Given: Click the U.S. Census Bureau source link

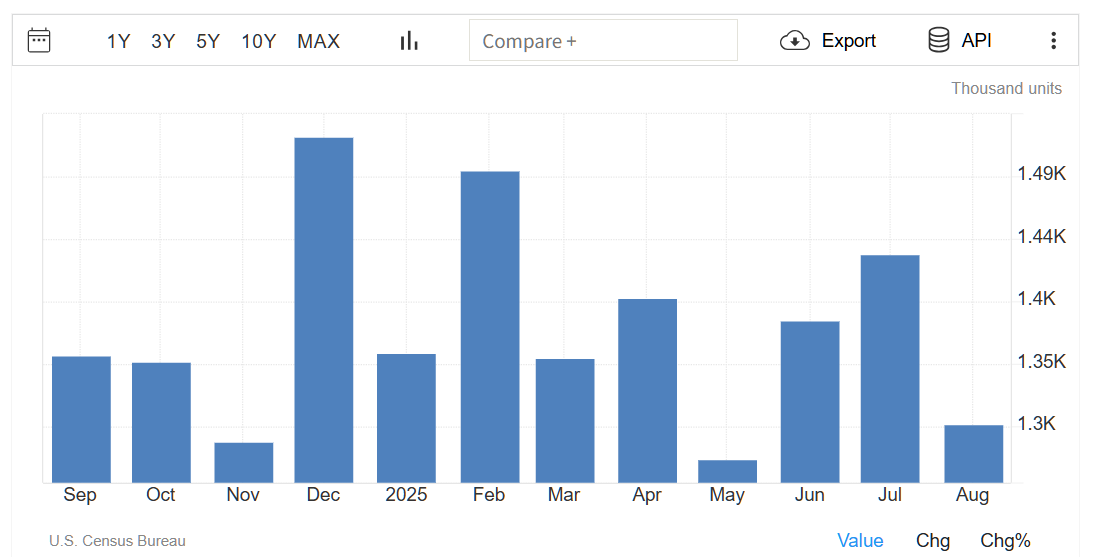Looking at the screenshot, I should [x=117, y=541].
